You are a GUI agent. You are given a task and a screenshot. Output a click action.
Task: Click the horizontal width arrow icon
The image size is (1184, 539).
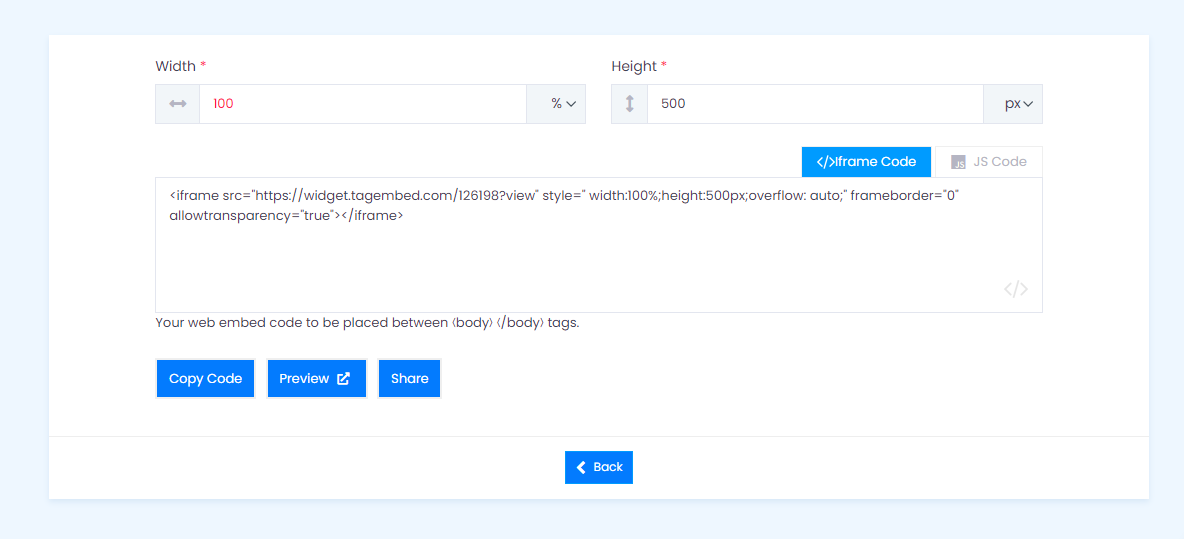pos(177,104)
